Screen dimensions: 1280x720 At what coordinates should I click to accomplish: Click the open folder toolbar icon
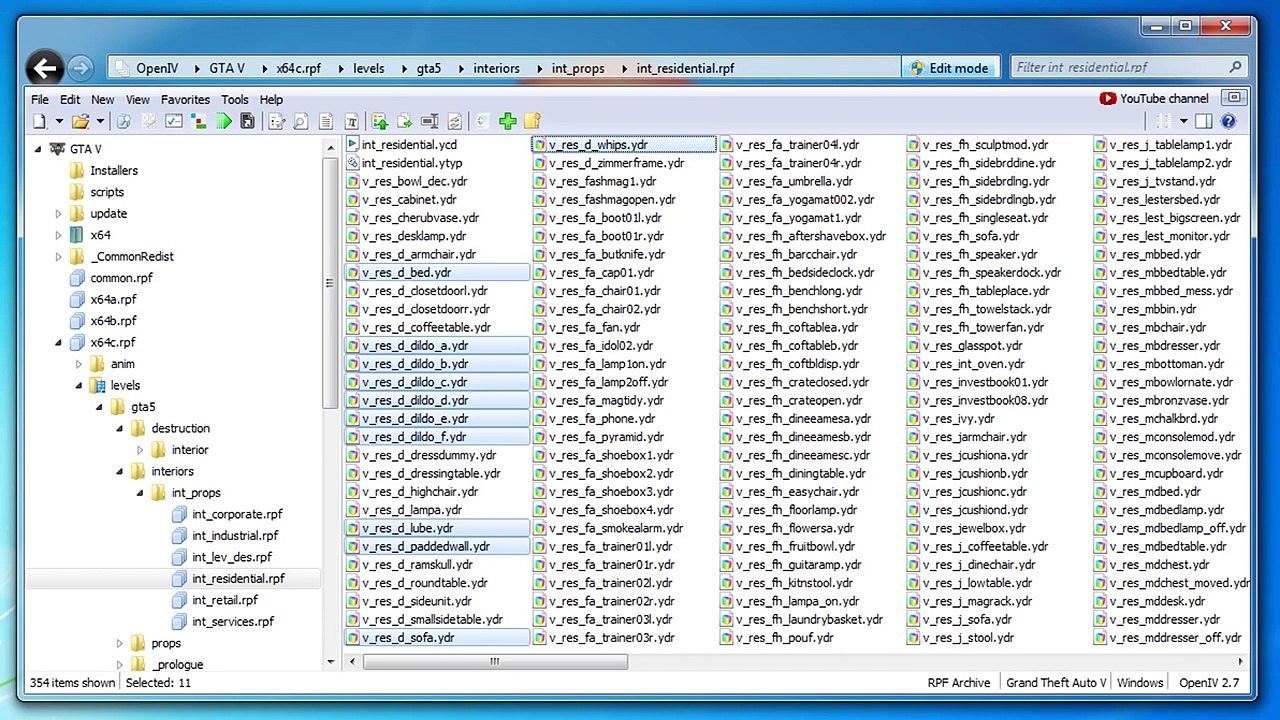click(x=79, y=121)
